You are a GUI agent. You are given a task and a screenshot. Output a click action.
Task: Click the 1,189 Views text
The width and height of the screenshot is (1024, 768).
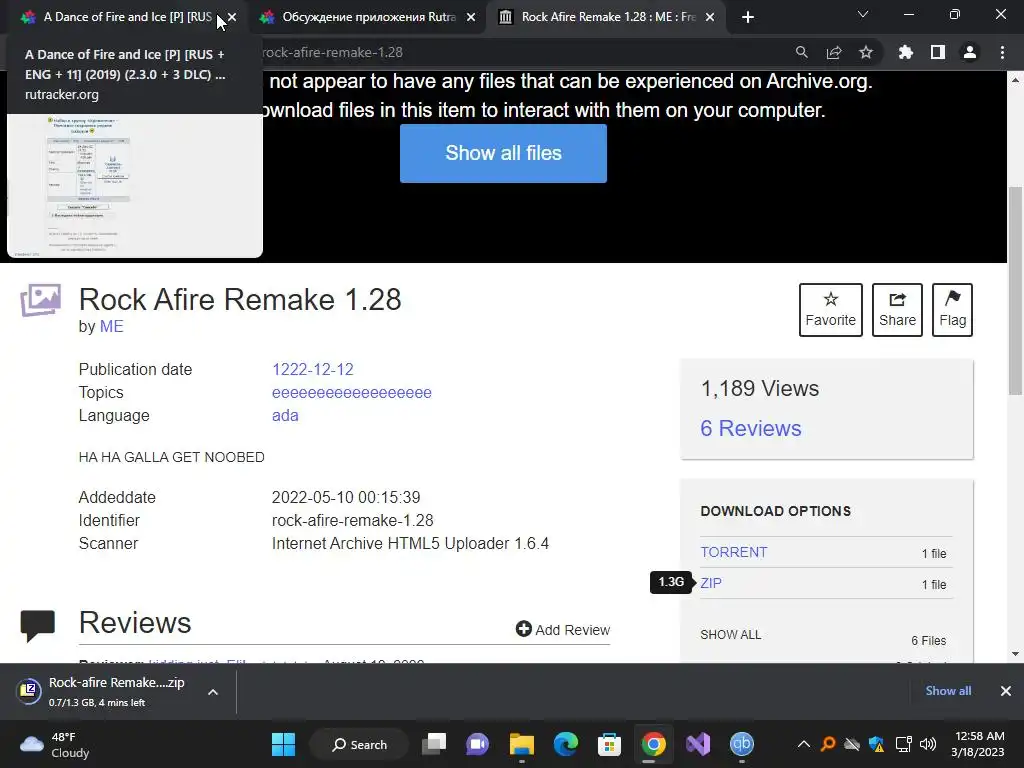coord(760,389)
